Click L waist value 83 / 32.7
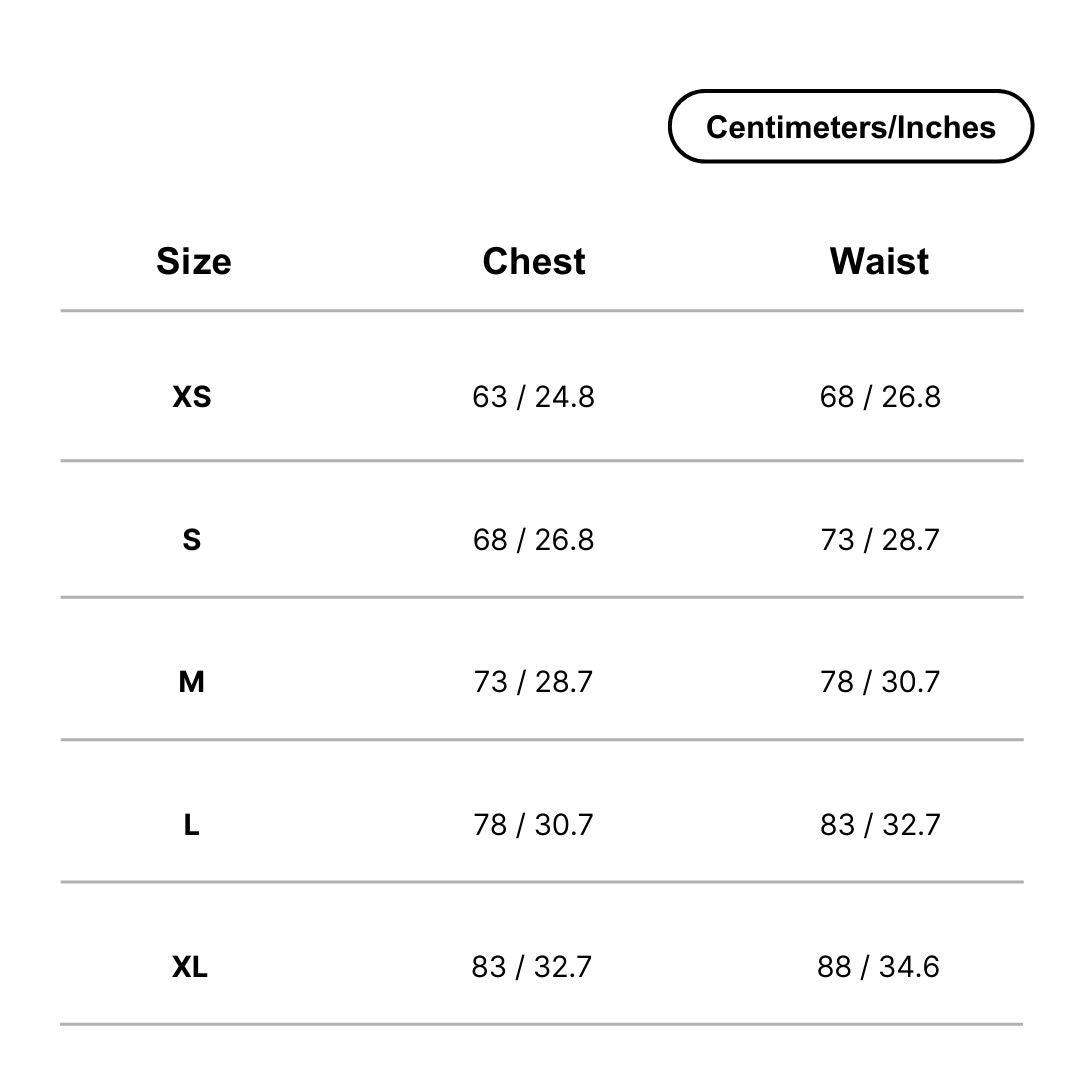This screenshot has width=1080, height=1080. coord(880,824)
